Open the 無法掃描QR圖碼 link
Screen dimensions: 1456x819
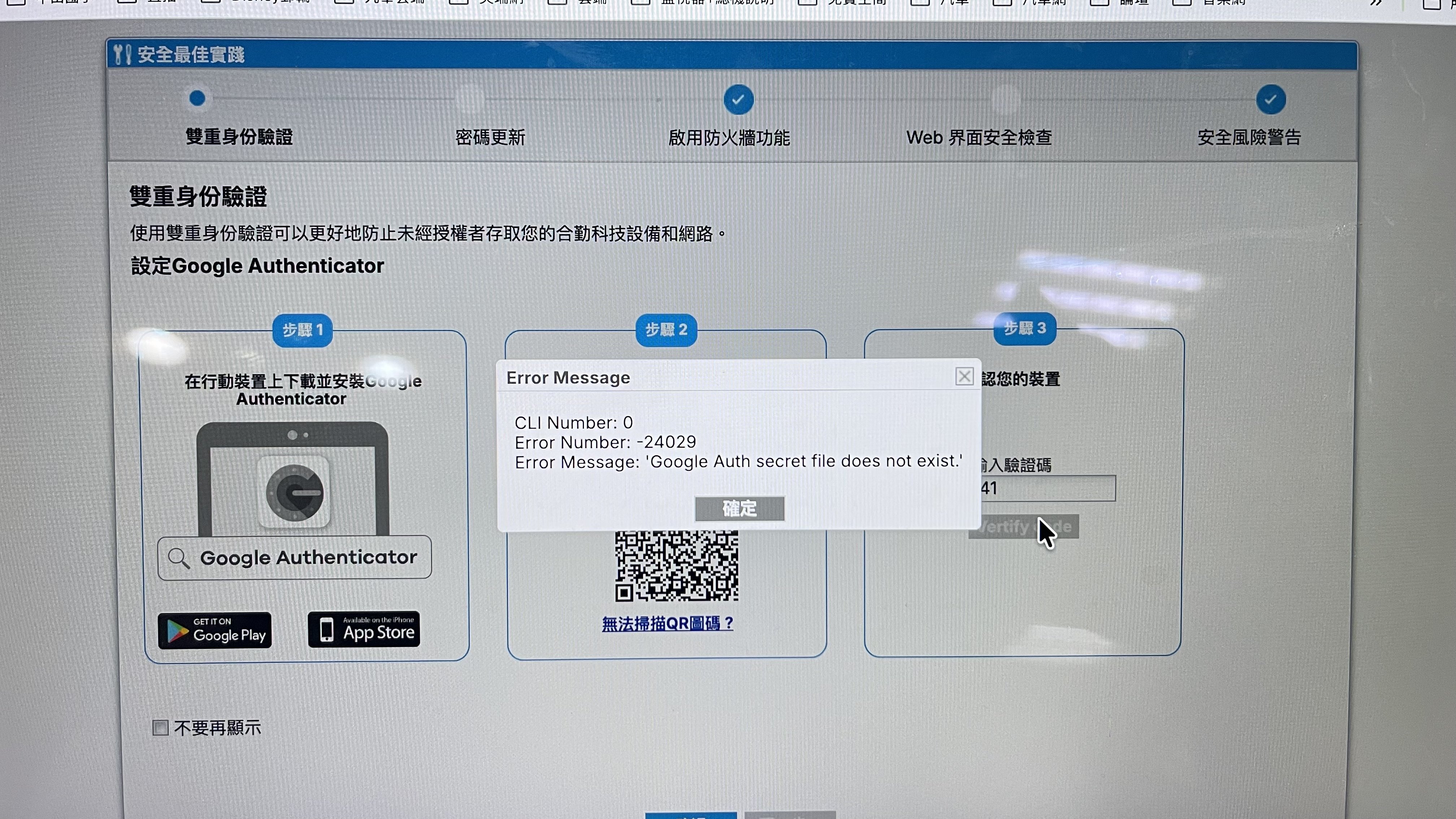[668, 623]
